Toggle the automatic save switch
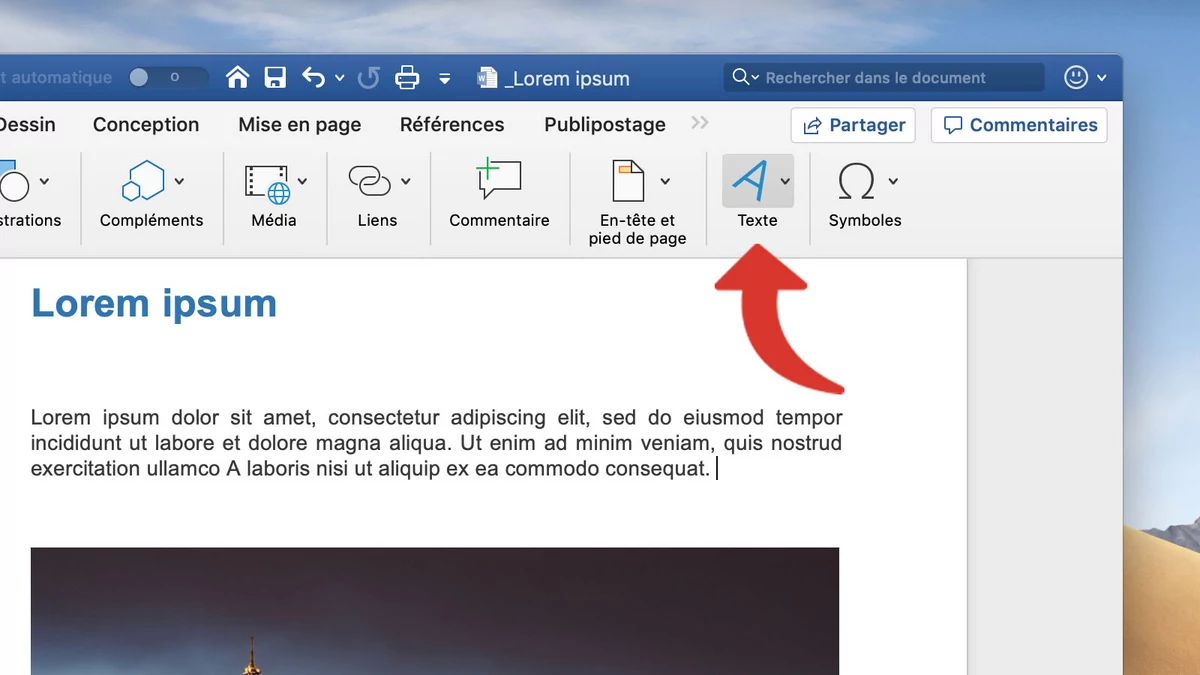 (x=168, y=77)
